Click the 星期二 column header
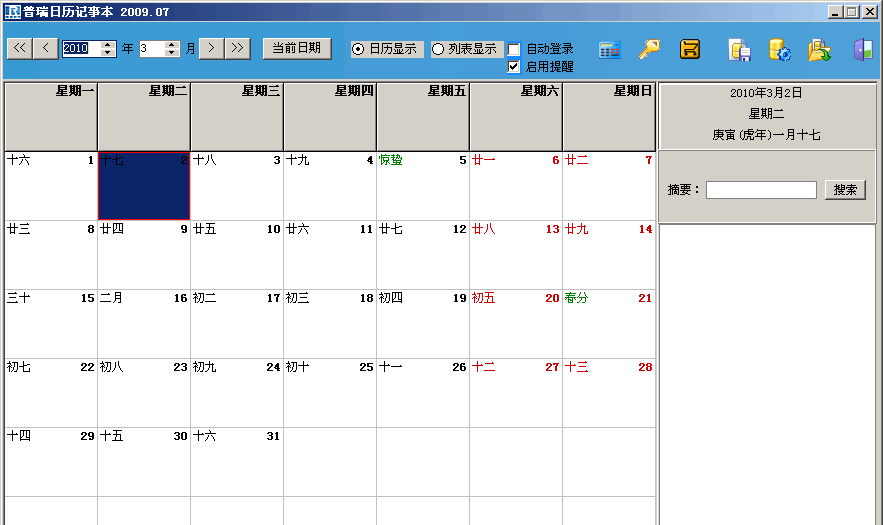The image size is (883, 525). pyautogui.click(x=144, y=117)
